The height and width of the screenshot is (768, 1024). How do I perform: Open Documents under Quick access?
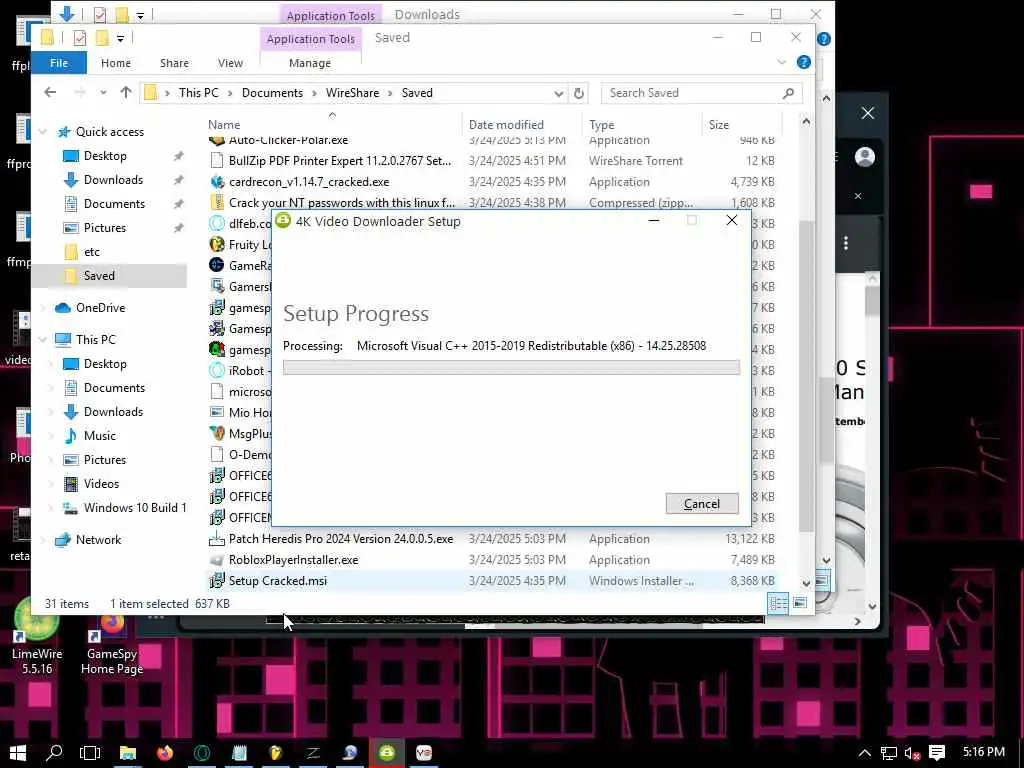point(114,204)
